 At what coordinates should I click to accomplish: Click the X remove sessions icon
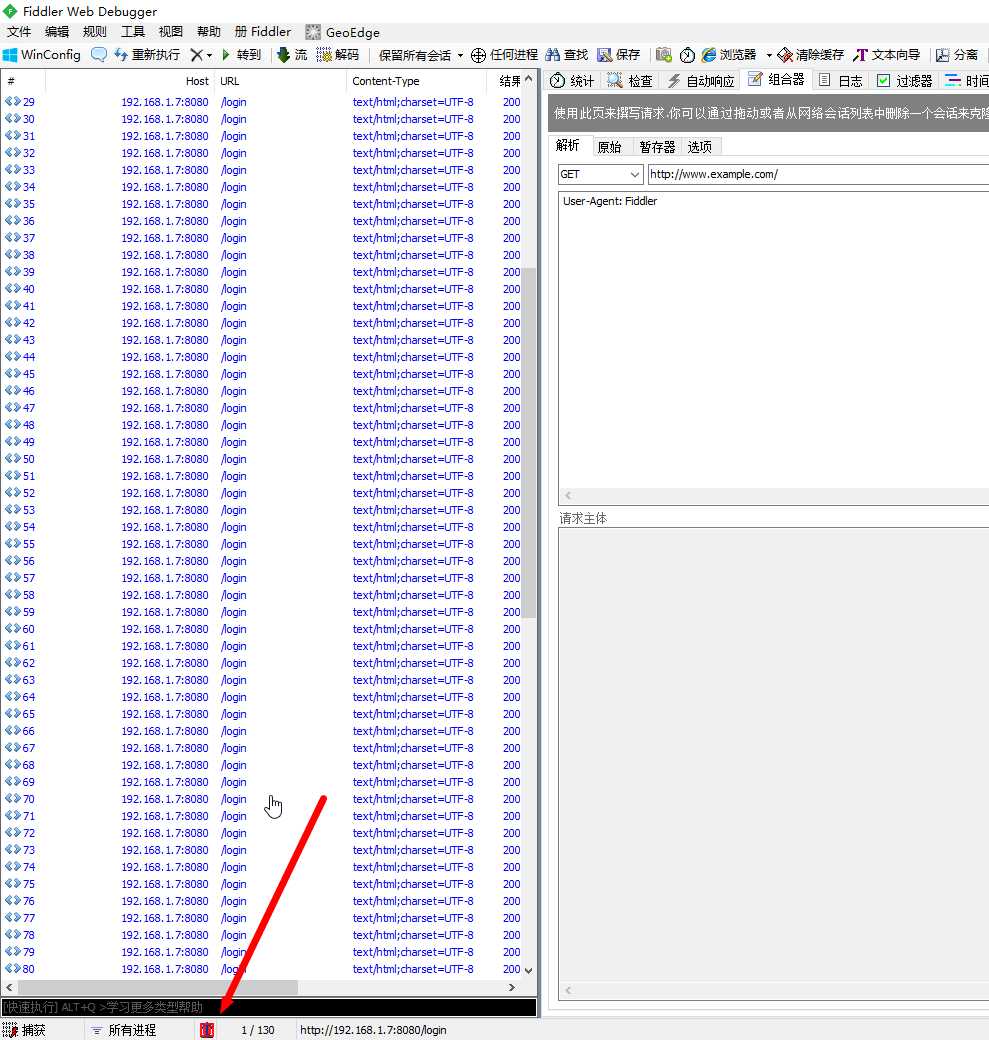coord(196,54)
